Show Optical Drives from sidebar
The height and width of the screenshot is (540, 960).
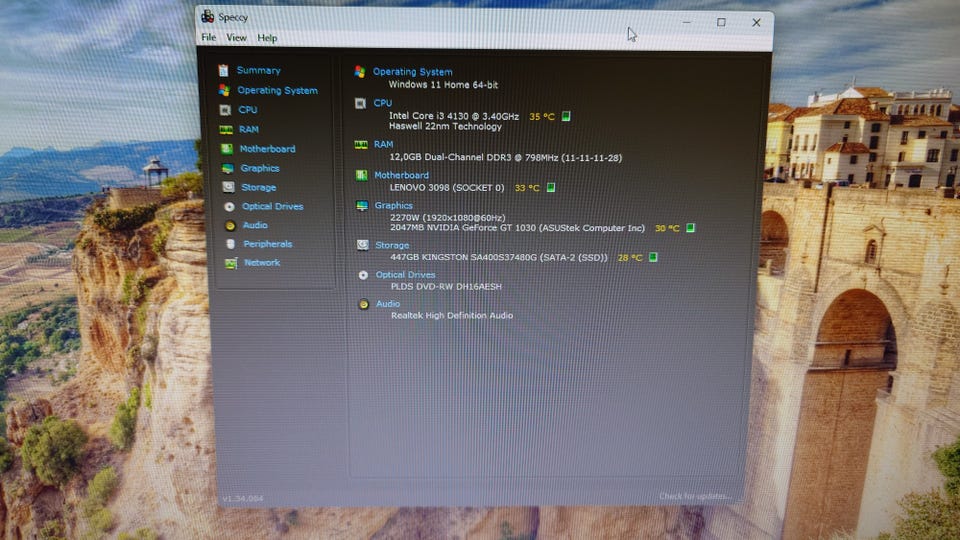[272, 206]
